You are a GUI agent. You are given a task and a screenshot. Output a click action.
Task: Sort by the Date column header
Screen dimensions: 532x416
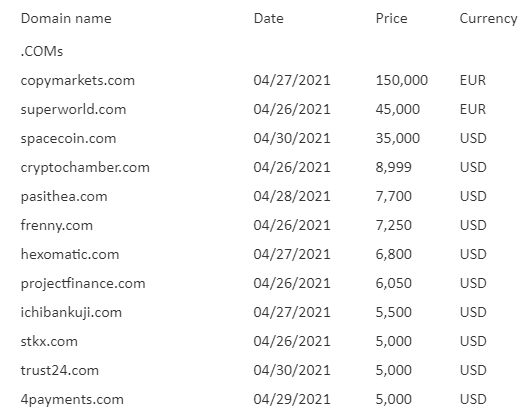(268, 18)
